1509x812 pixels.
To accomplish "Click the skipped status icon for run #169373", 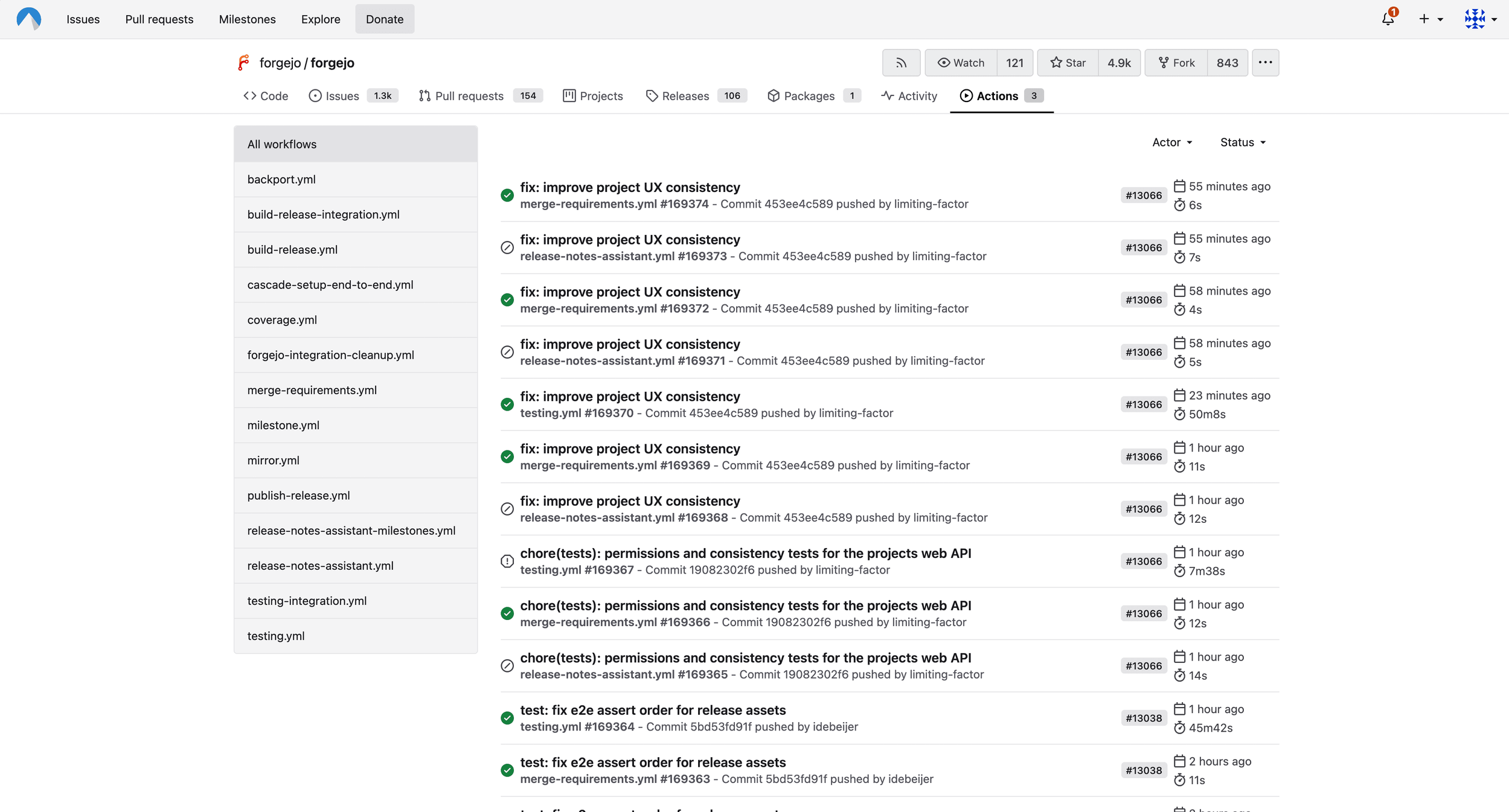I will pos(507,248).
